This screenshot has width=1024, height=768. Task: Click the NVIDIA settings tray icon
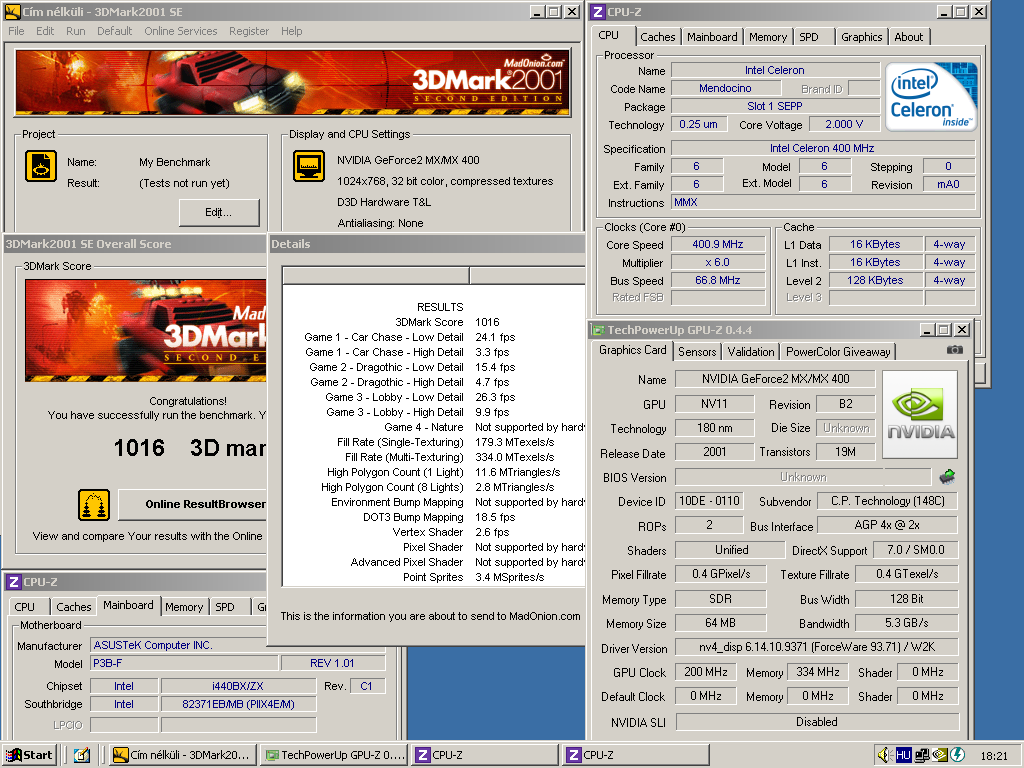[x=940, y=755]
